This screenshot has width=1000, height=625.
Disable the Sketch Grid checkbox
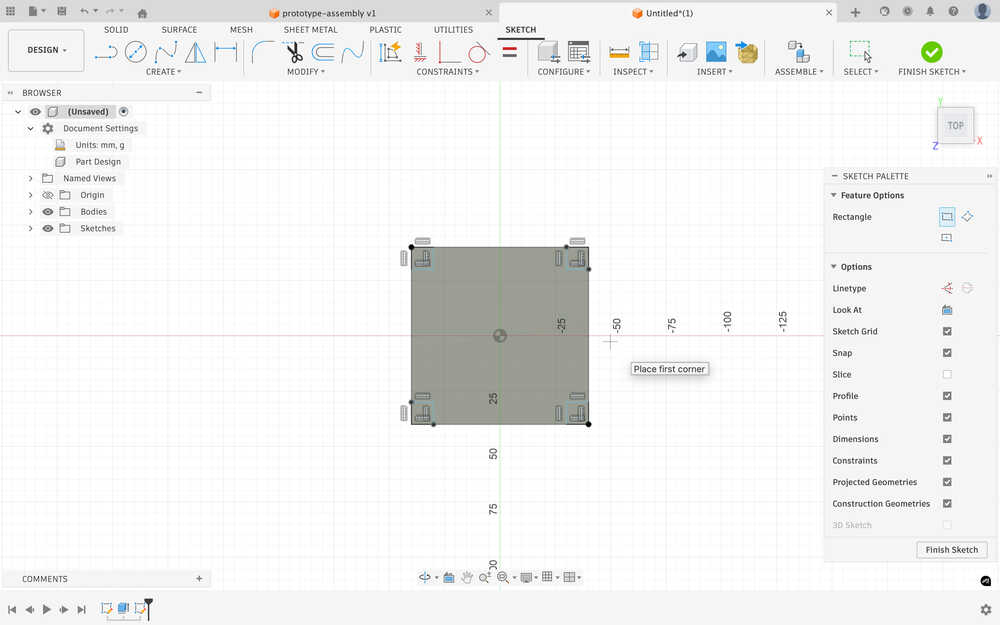(x=947, y=332)
